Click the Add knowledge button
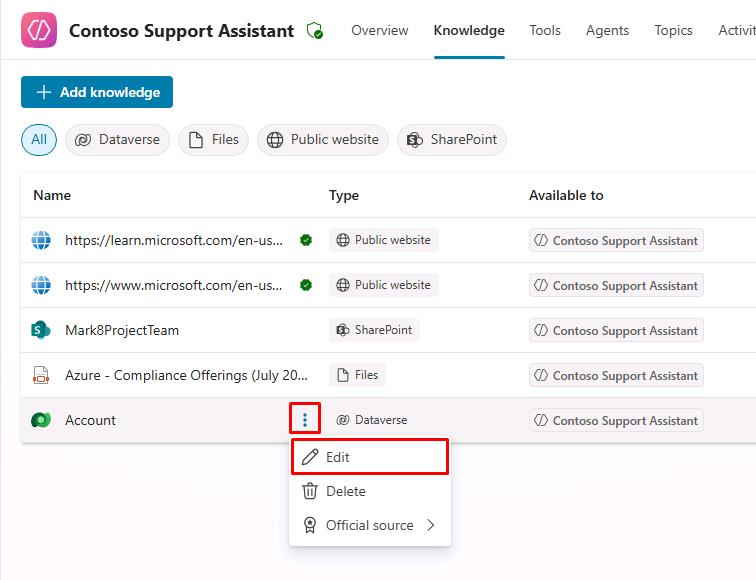This screenshot has height=580, width=756. [x=97, y=92]
